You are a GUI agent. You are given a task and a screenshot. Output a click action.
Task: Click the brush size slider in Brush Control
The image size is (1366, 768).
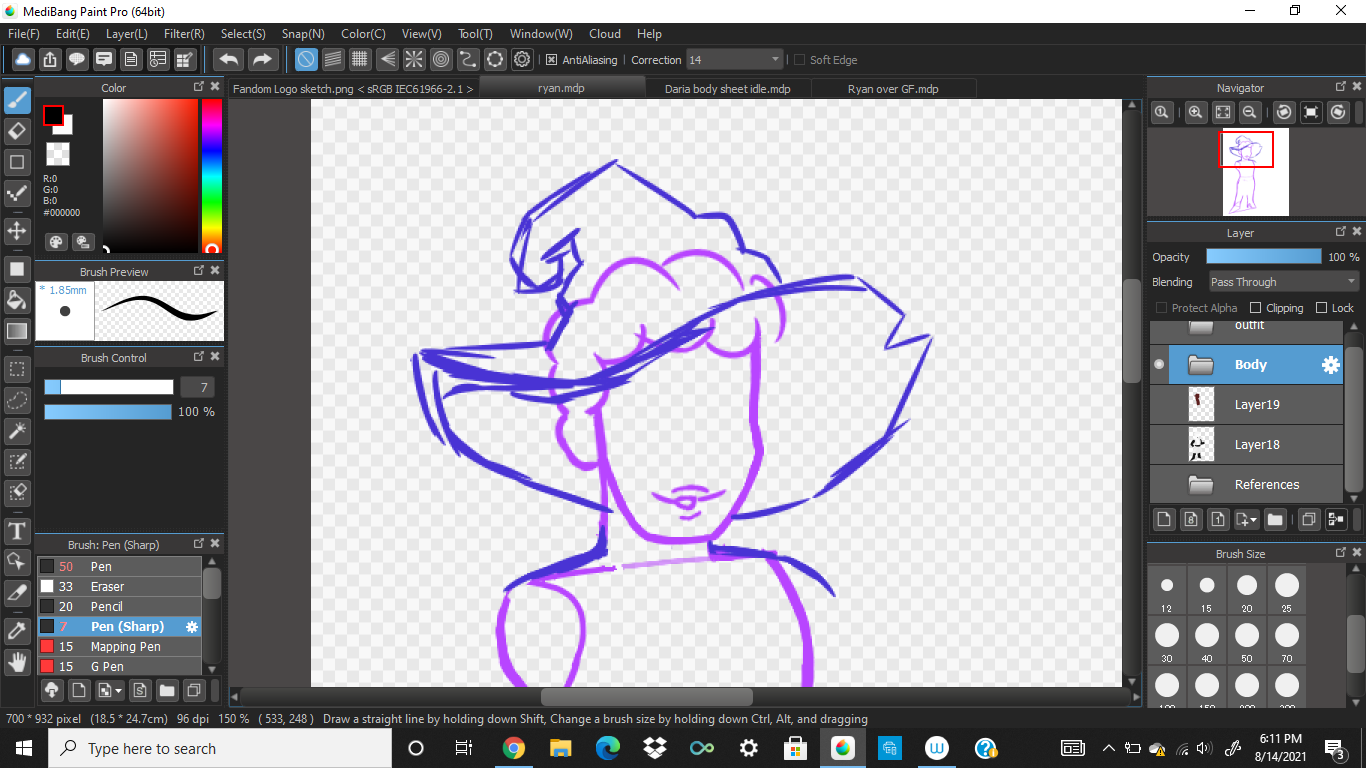pos(109,387)
